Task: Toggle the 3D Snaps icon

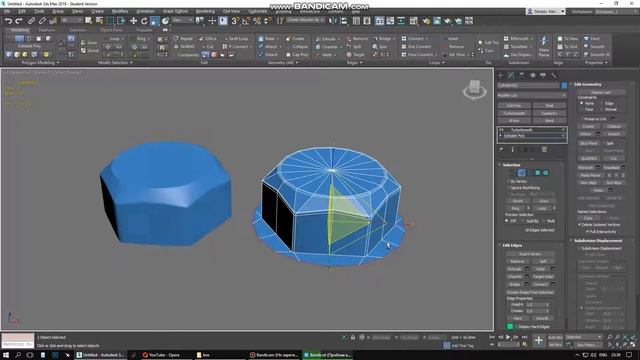Action: point(235,21)
